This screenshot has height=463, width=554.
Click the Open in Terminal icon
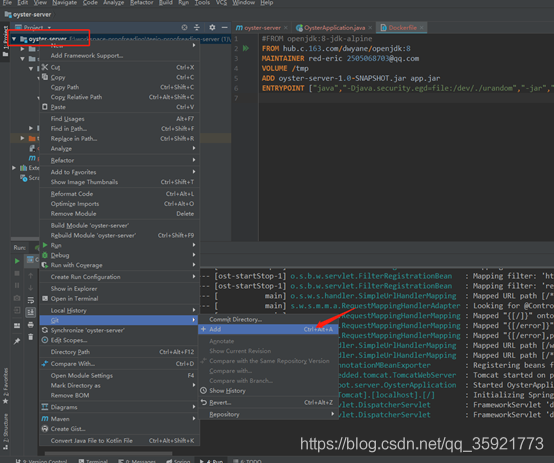tap(45, 298)
